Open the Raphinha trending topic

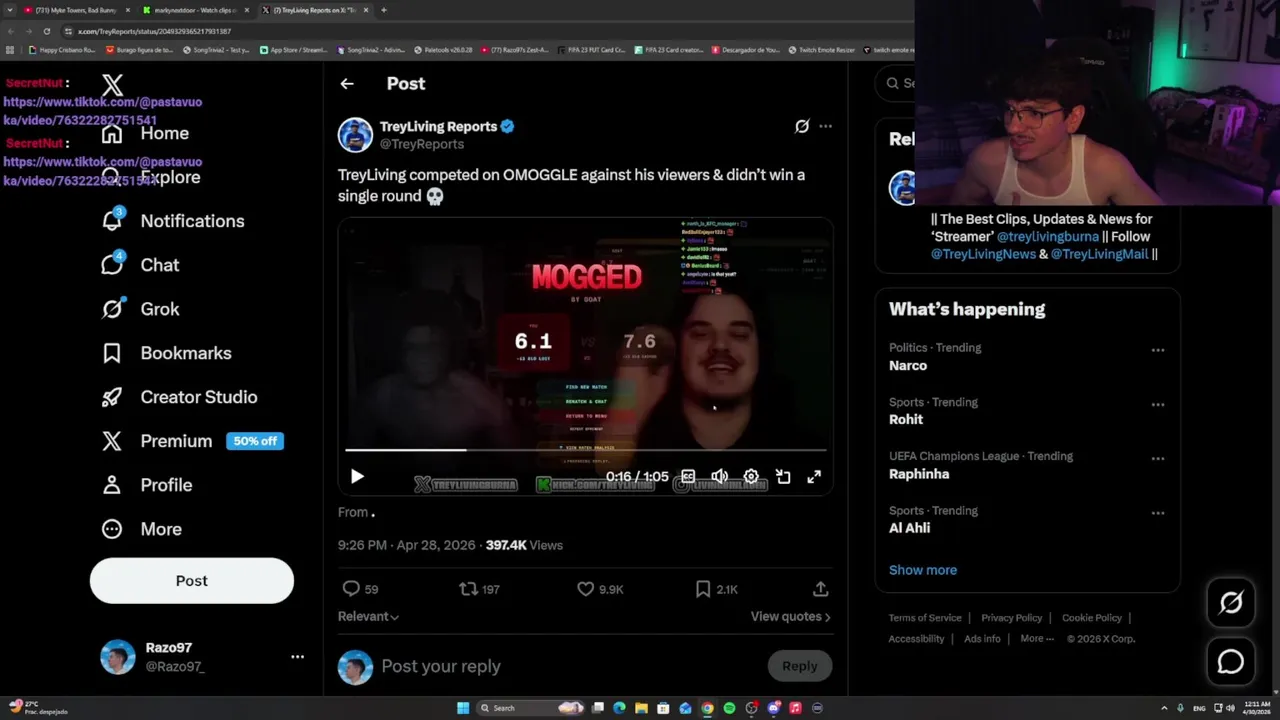pos(919,474)
